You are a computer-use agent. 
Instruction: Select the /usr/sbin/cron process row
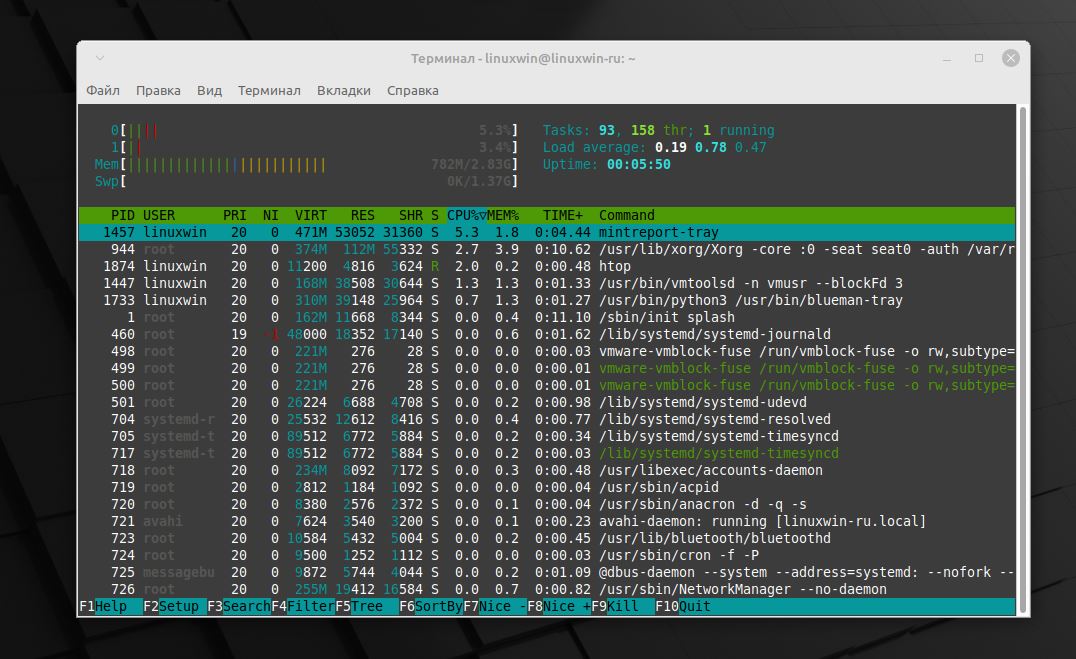(547, 555)
